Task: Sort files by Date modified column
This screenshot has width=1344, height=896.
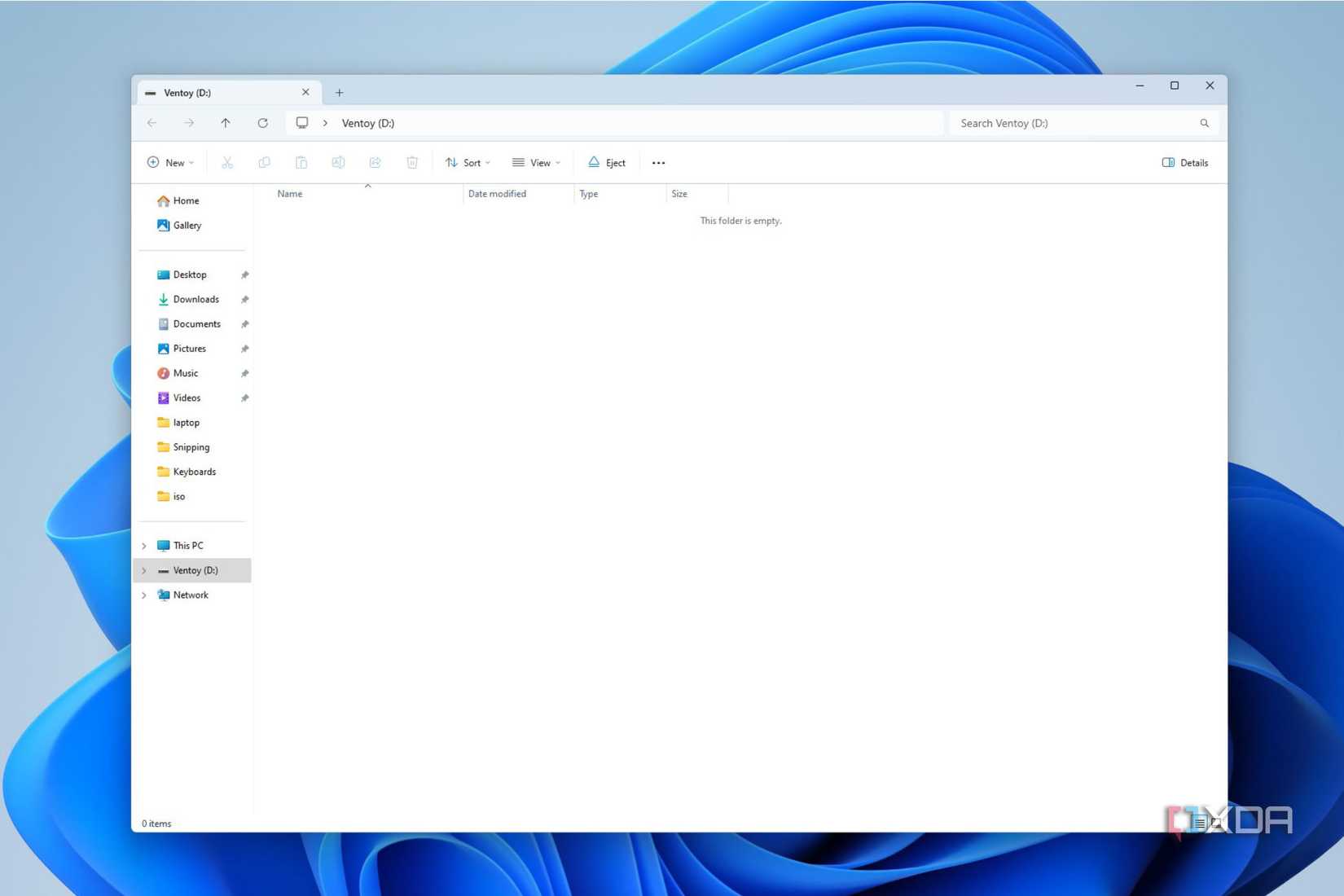Action: 497,193
